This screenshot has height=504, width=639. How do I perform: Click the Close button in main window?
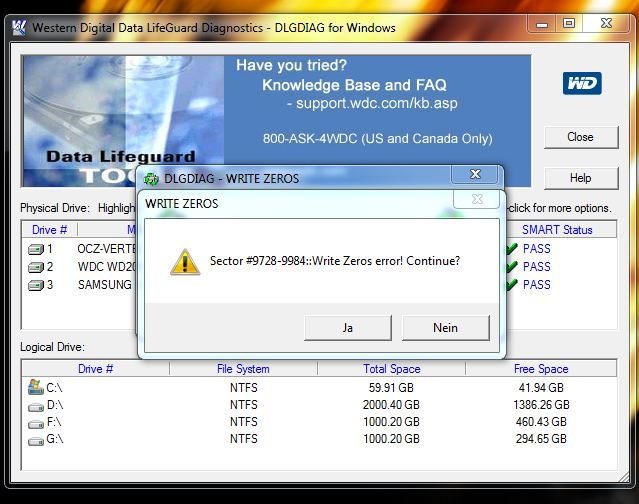[581, 137]
